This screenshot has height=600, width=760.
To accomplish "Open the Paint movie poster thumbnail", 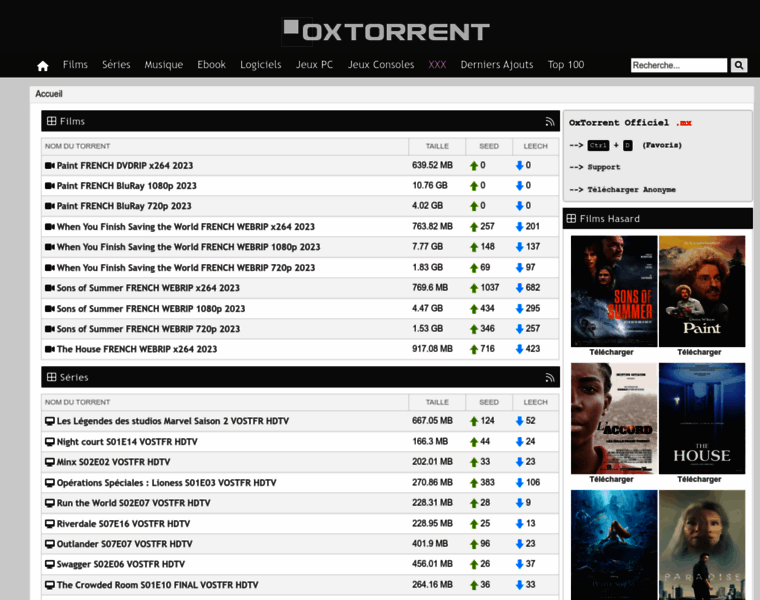I will point(702,291).
